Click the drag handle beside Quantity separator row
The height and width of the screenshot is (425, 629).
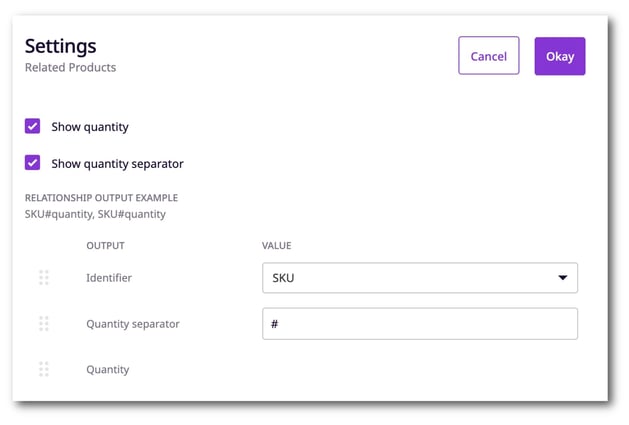[44, 323]
